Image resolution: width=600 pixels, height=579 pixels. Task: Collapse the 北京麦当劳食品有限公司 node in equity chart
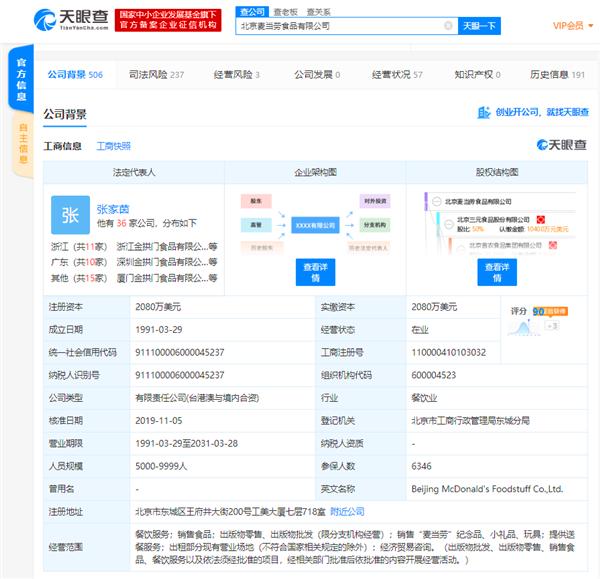click(x=437, y=201)
